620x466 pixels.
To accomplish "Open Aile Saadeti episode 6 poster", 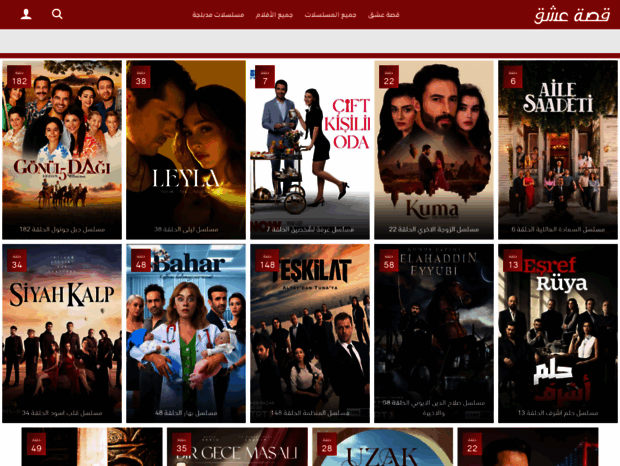I will pos(558,150).
